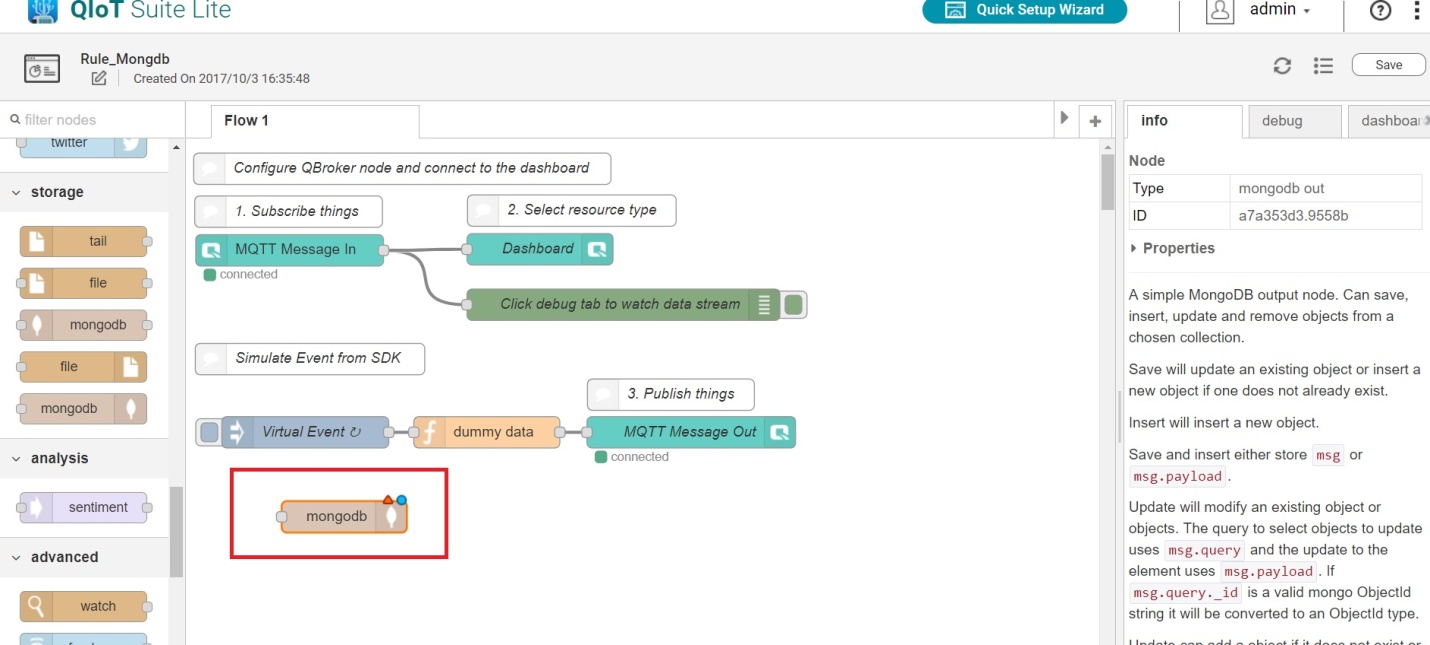Select the Configure QBroker comment node
Viewport: 1430px width, 645px height.
pyautogui.click(x=402, y=168)
